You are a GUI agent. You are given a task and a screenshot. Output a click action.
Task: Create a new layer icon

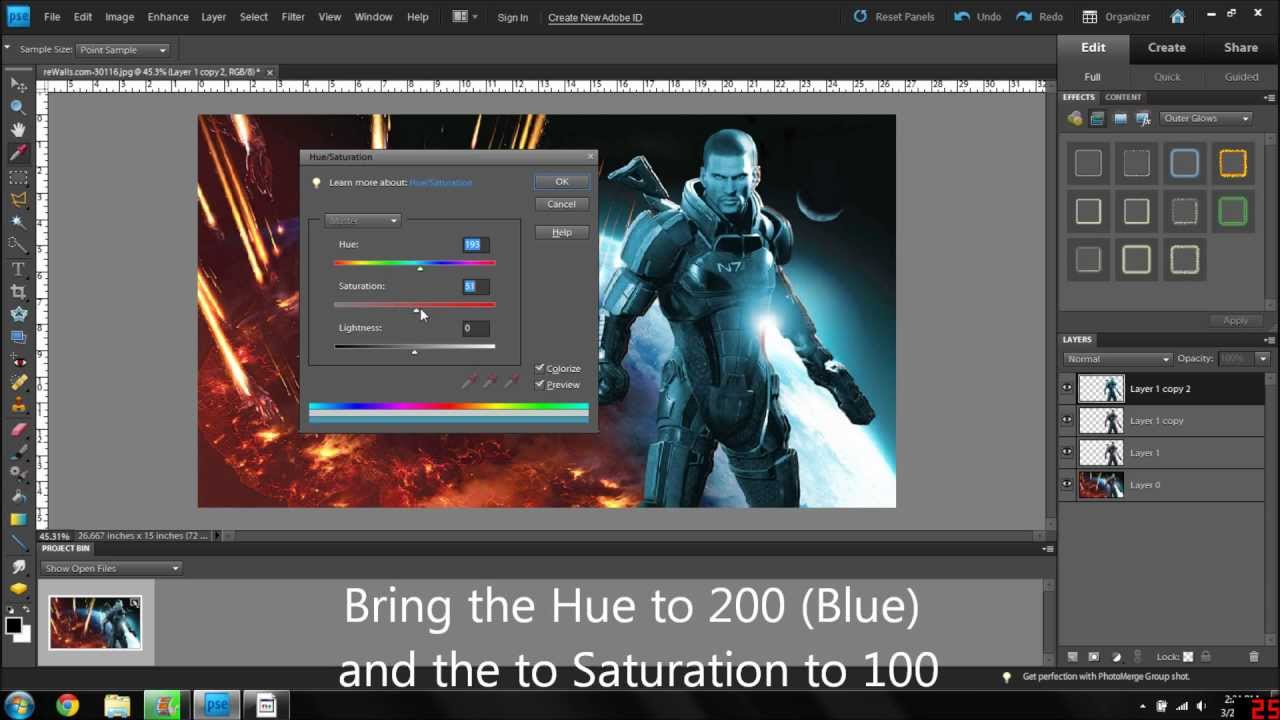pos(1072,657)
